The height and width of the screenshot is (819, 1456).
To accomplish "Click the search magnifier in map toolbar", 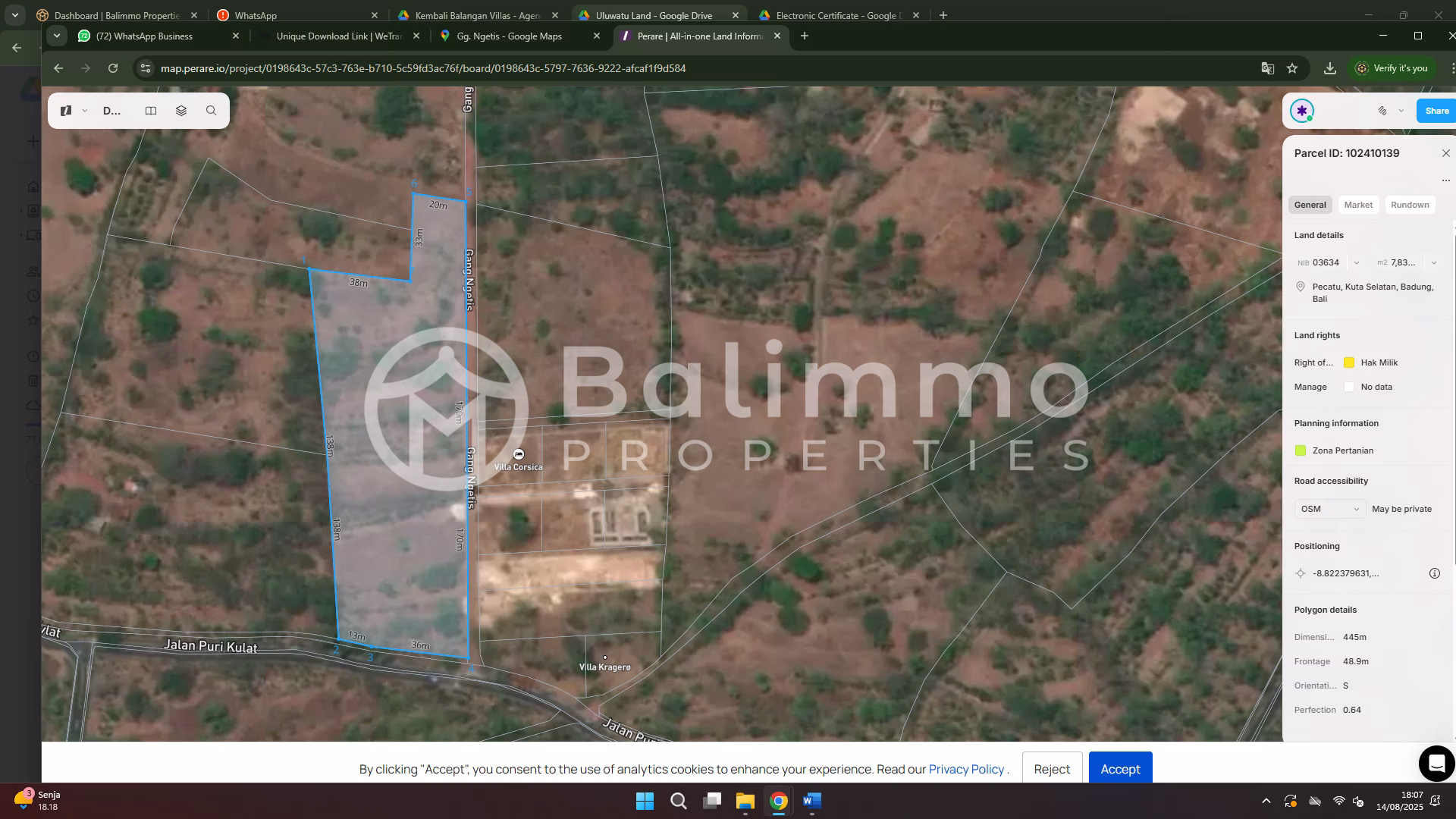I will (211, 111).
